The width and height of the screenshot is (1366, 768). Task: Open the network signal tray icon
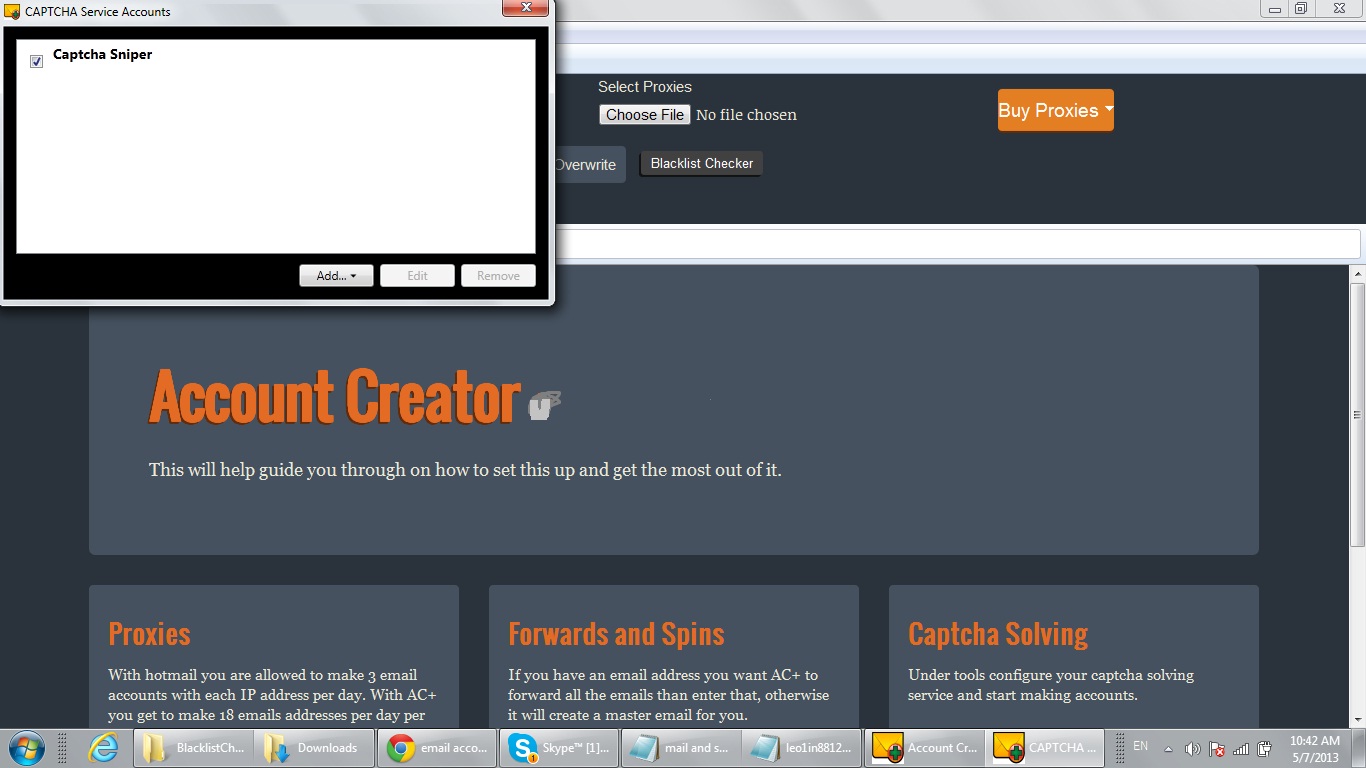tap(1241, 749)
